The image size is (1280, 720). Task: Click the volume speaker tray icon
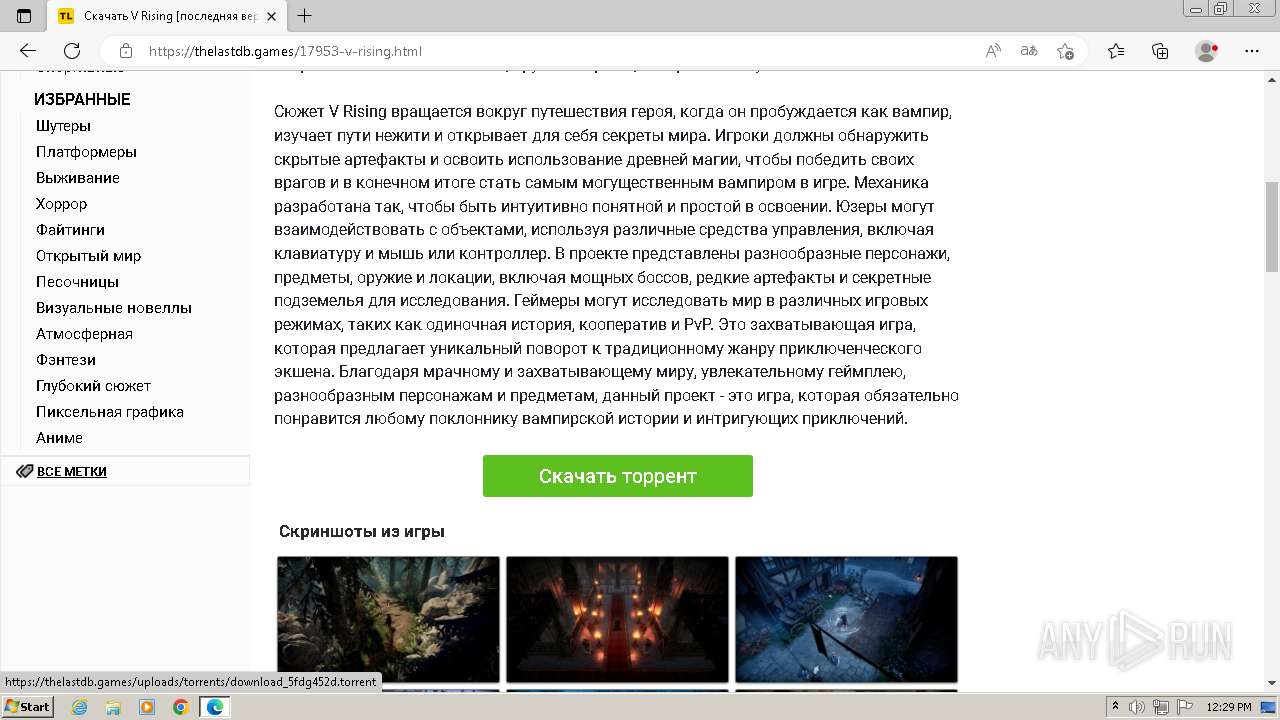(1137, 707)
